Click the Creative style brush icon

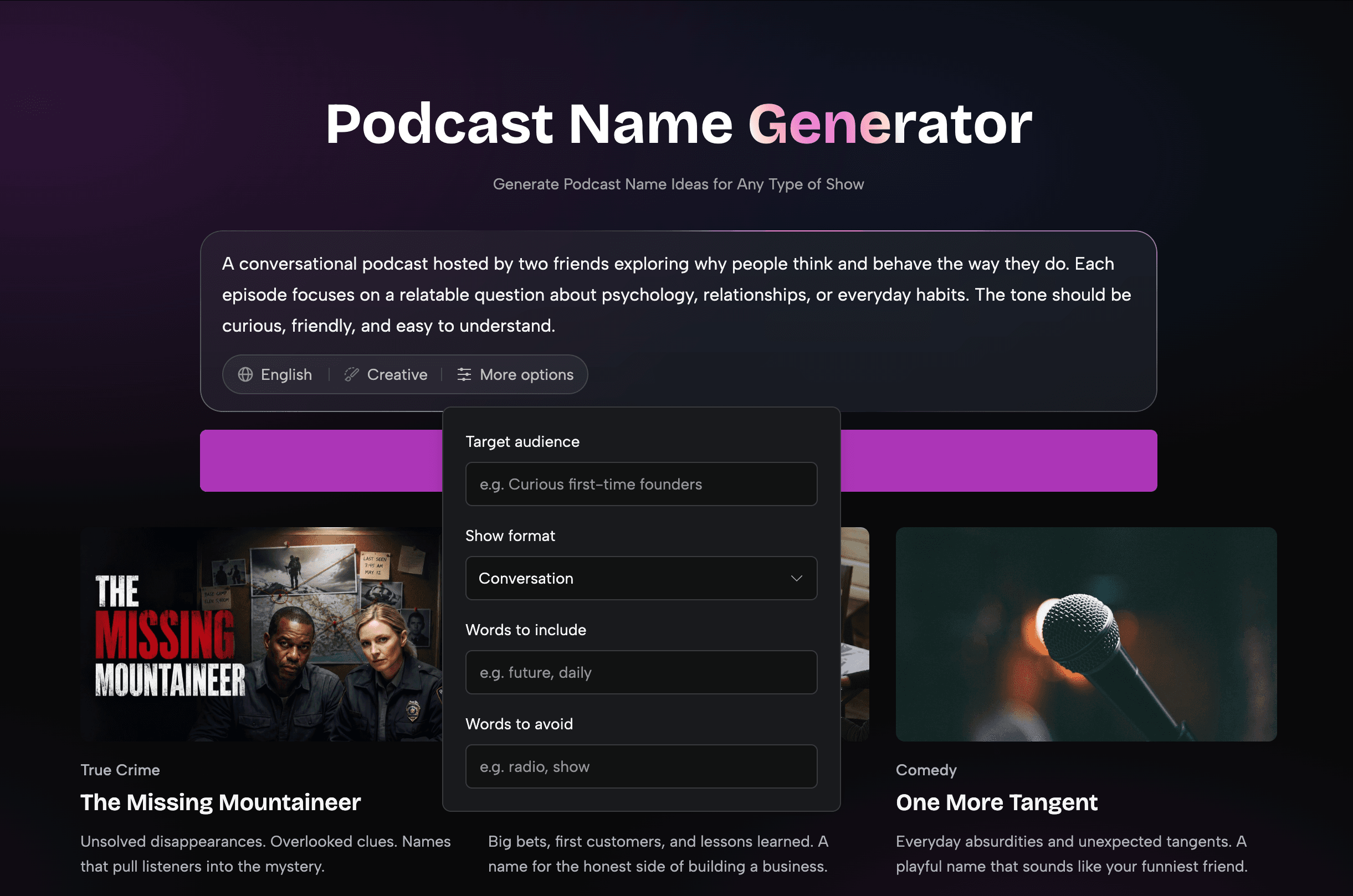click(x=351, y=374)
